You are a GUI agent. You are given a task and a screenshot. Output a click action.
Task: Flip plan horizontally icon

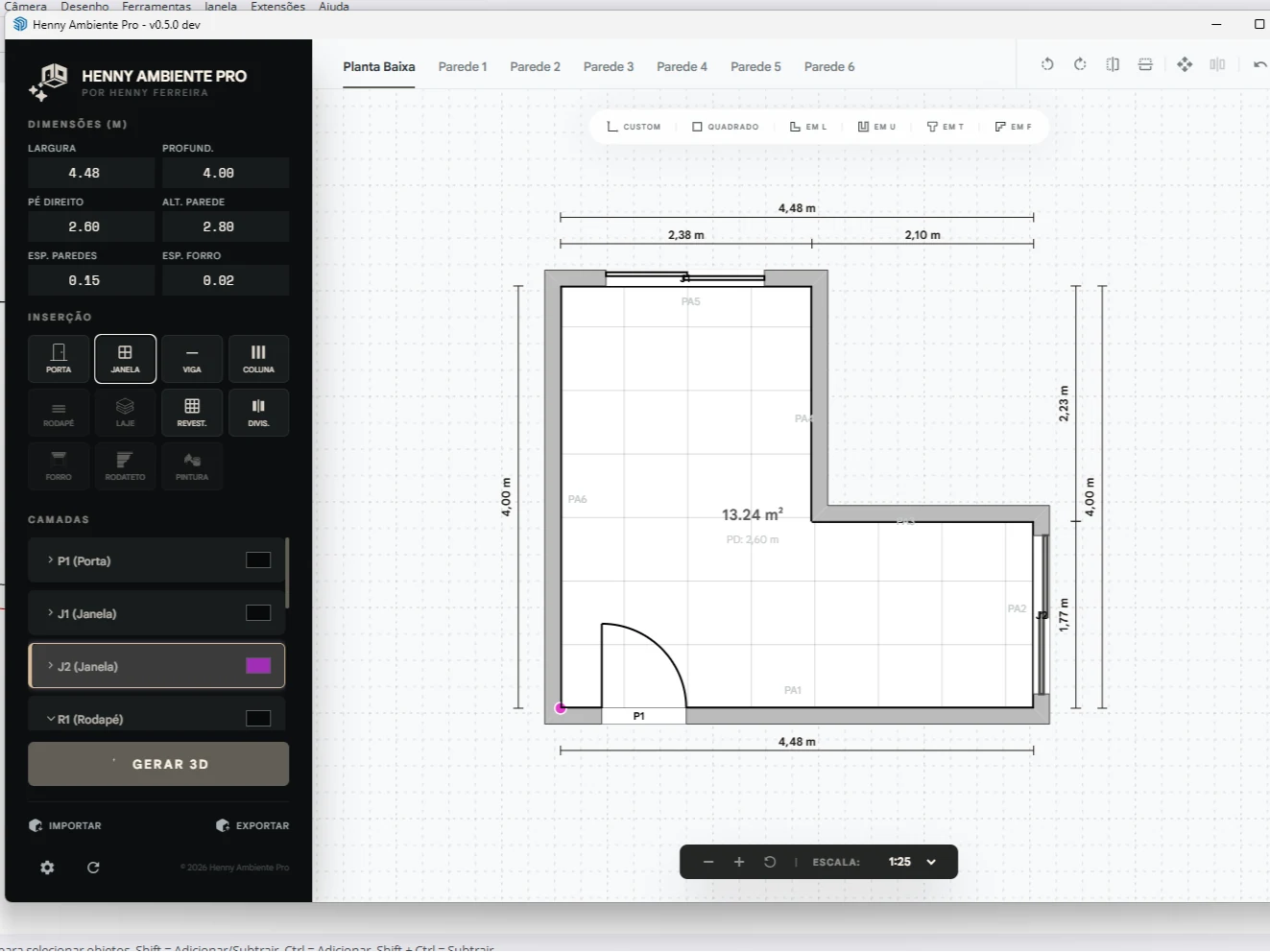(x=1113, y=64)
